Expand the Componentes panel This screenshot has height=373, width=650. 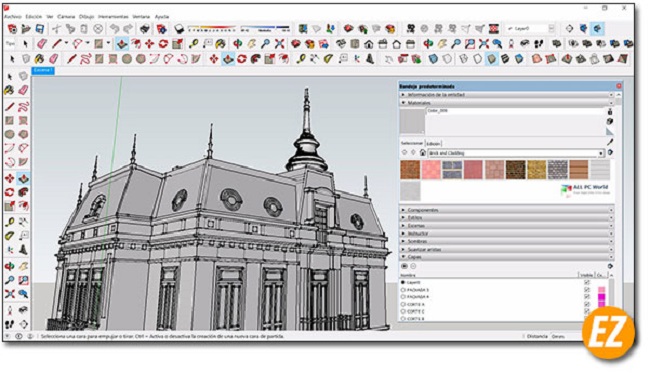click(x=507, y=210)
